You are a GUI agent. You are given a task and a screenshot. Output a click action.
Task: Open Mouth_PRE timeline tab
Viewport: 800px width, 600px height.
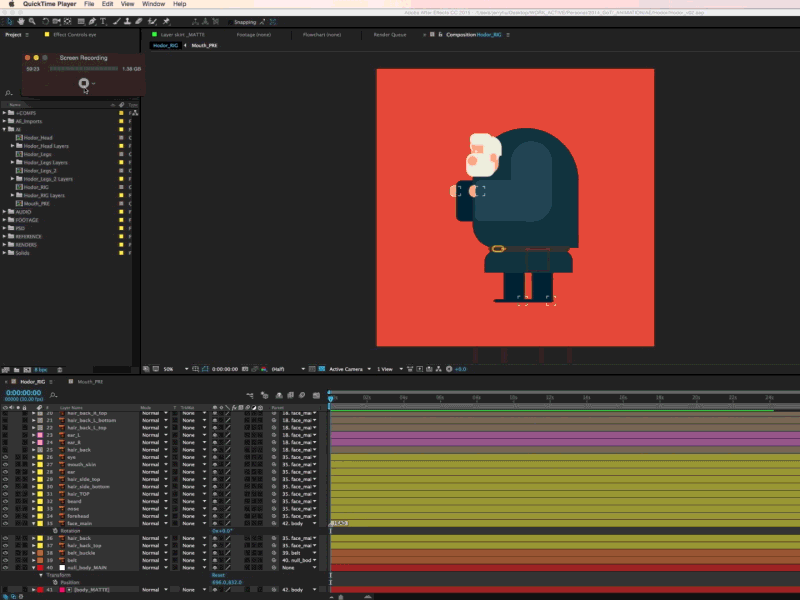90,382
